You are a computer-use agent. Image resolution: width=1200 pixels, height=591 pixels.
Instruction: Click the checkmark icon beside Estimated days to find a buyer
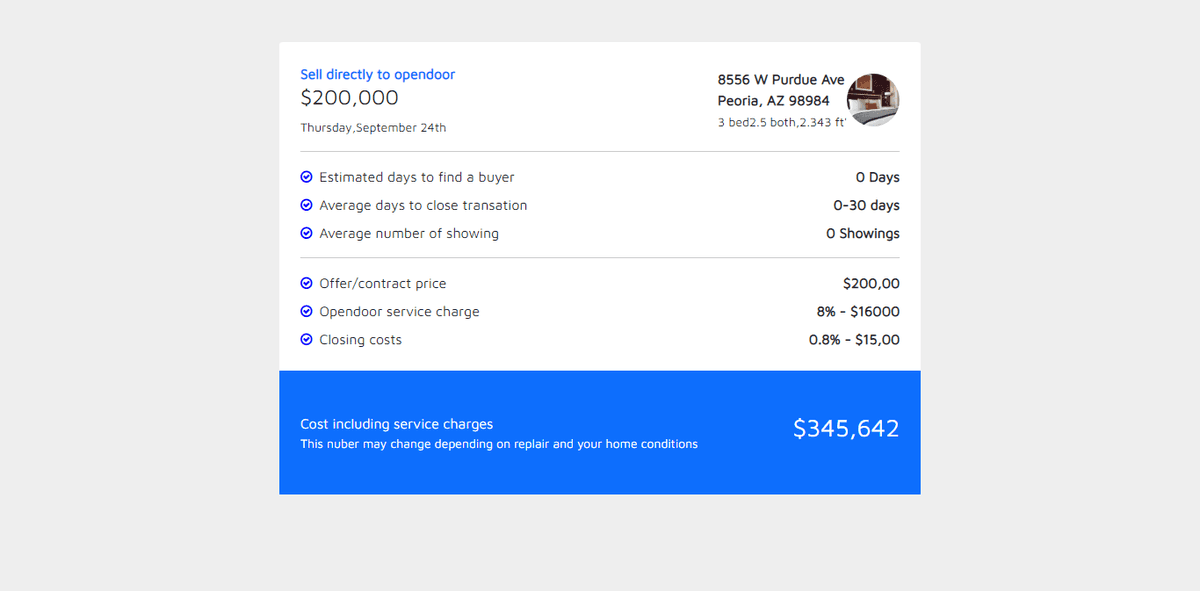306,177
